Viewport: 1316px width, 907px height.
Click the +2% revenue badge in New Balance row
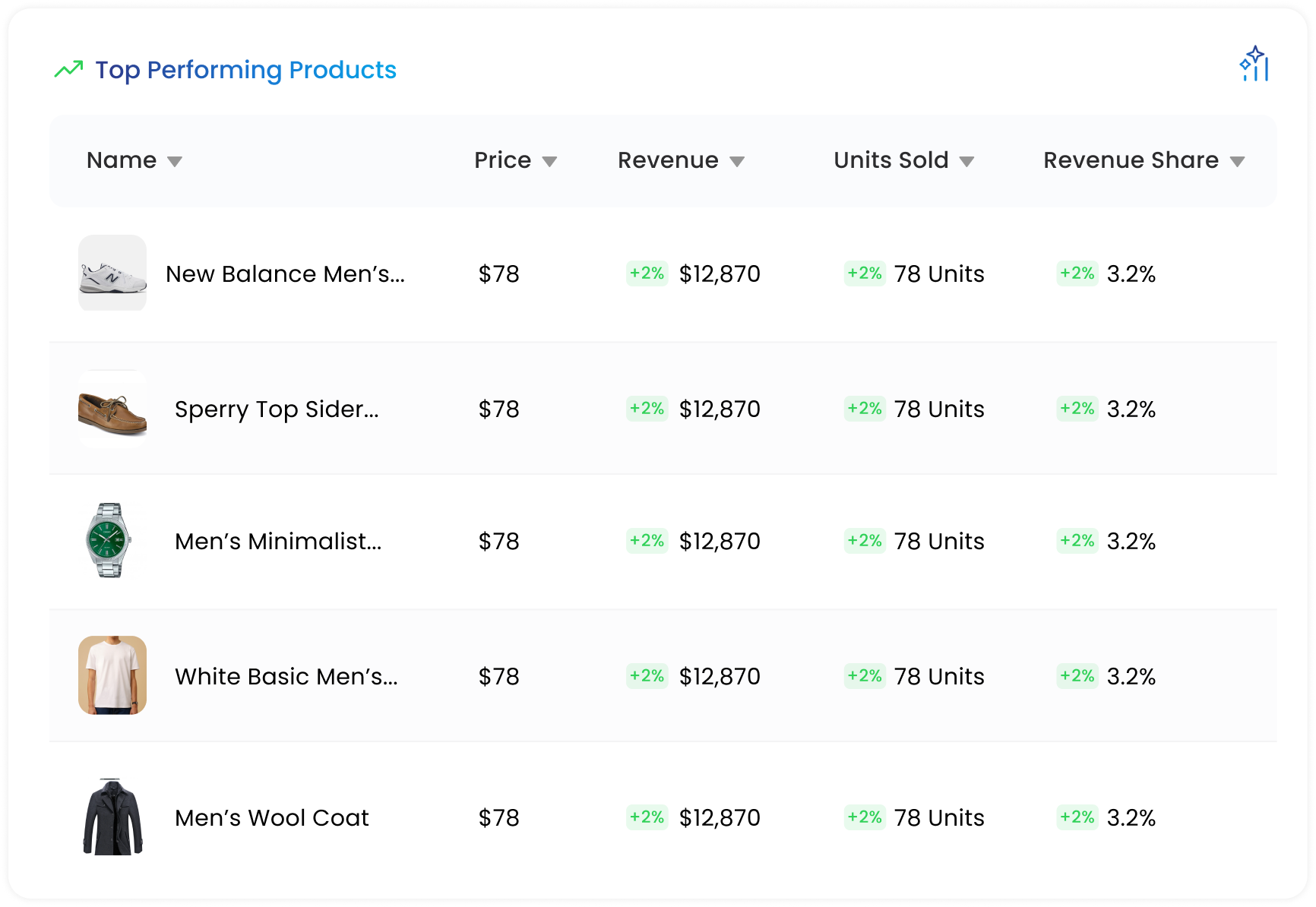[647, 273]
